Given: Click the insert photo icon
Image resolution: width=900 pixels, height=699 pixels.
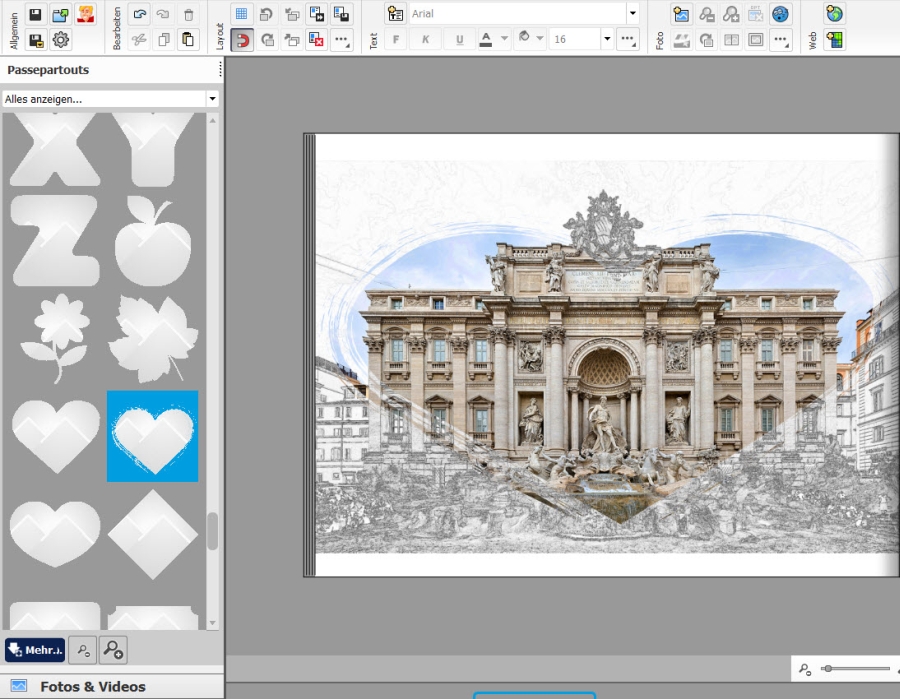Looking at the screenshot, I should pyautogui.click(x=681, y=14).
